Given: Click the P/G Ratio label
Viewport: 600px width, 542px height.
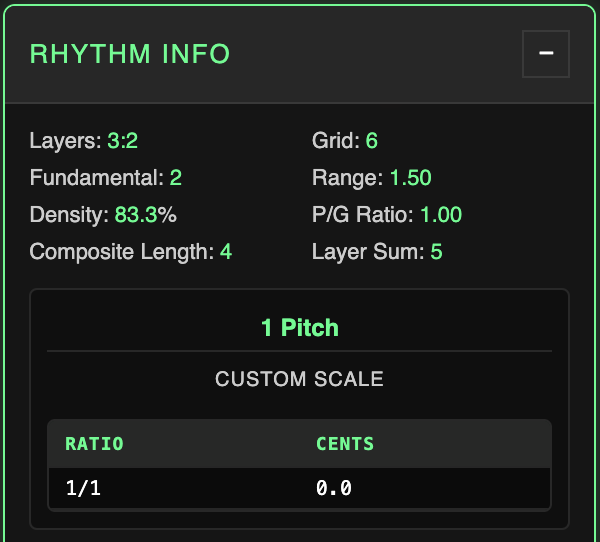Looking at the screenshot, I should coord(363,214).
